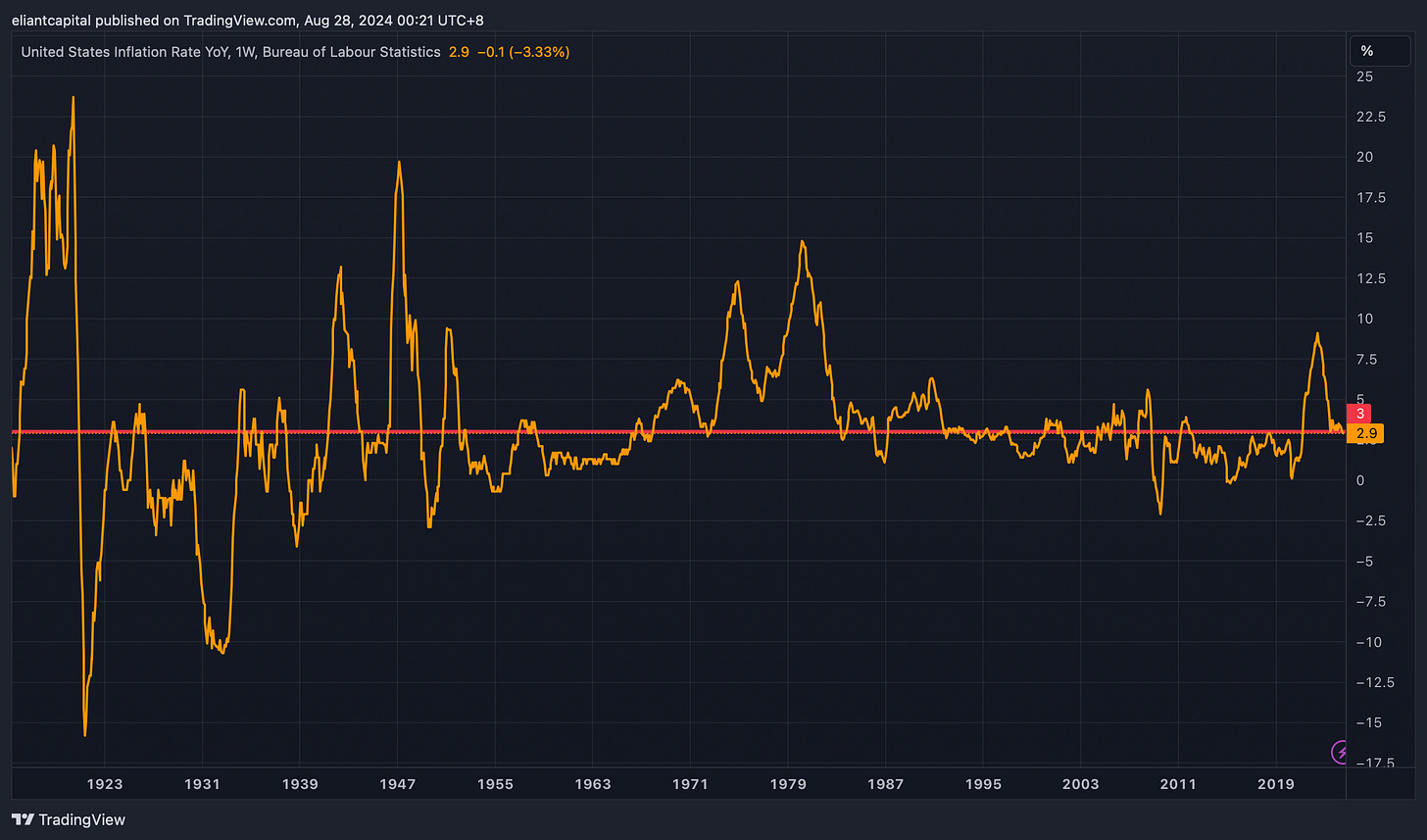Click the 2011 label on the time axis

[x=1178, y=784]
